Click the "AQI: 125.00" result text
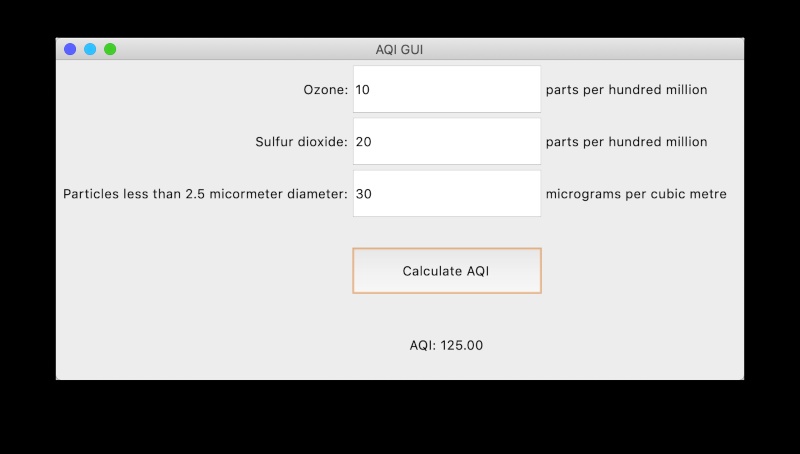 pyautogui.click(x=446, y=346)
